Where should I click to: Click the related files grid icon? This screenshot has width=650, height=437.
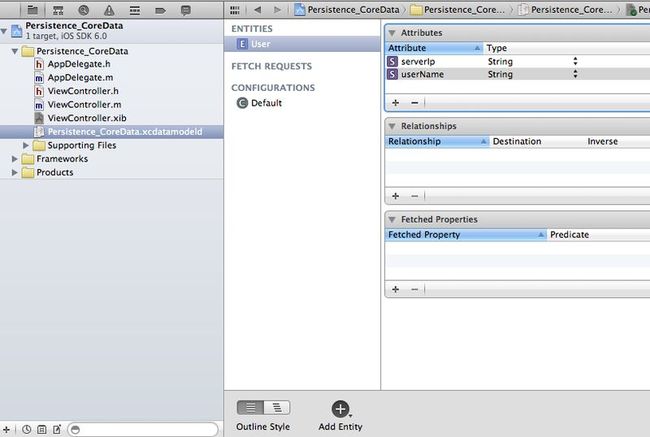click(235, 10)
